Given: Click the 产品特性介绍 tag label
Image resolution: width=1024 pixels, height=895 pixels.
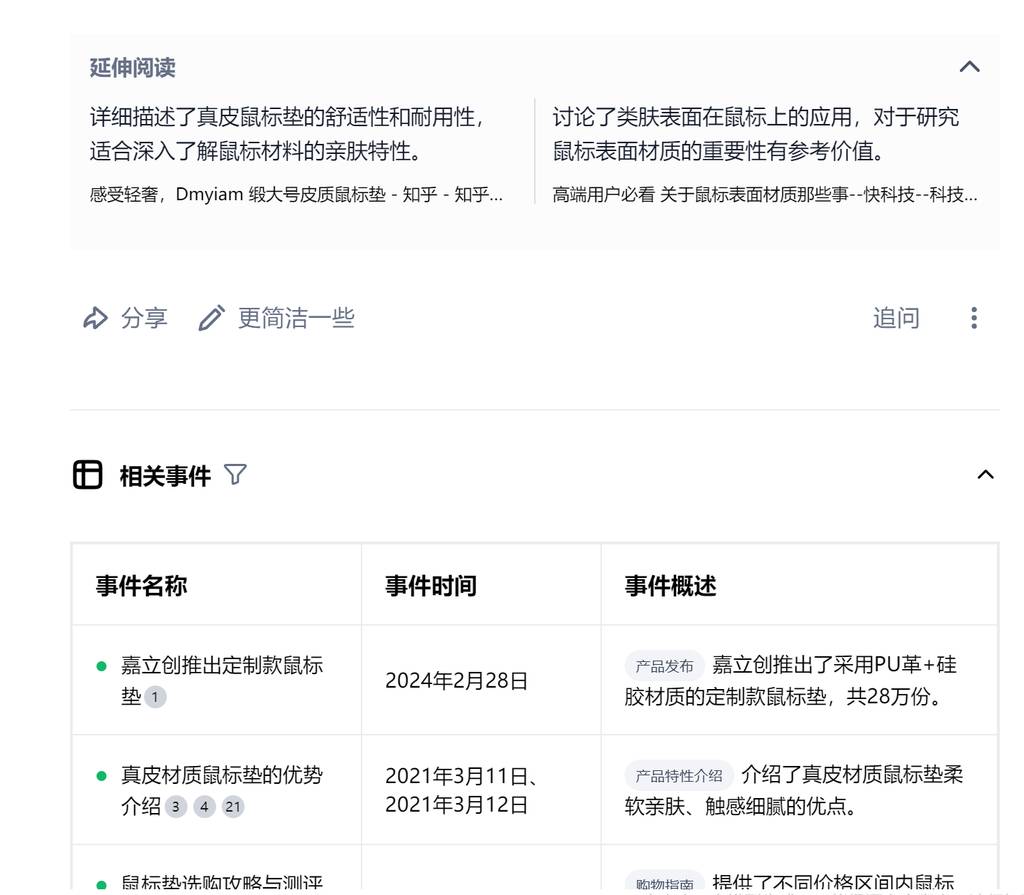Looking at the screenshot, I should coord(679,776).
